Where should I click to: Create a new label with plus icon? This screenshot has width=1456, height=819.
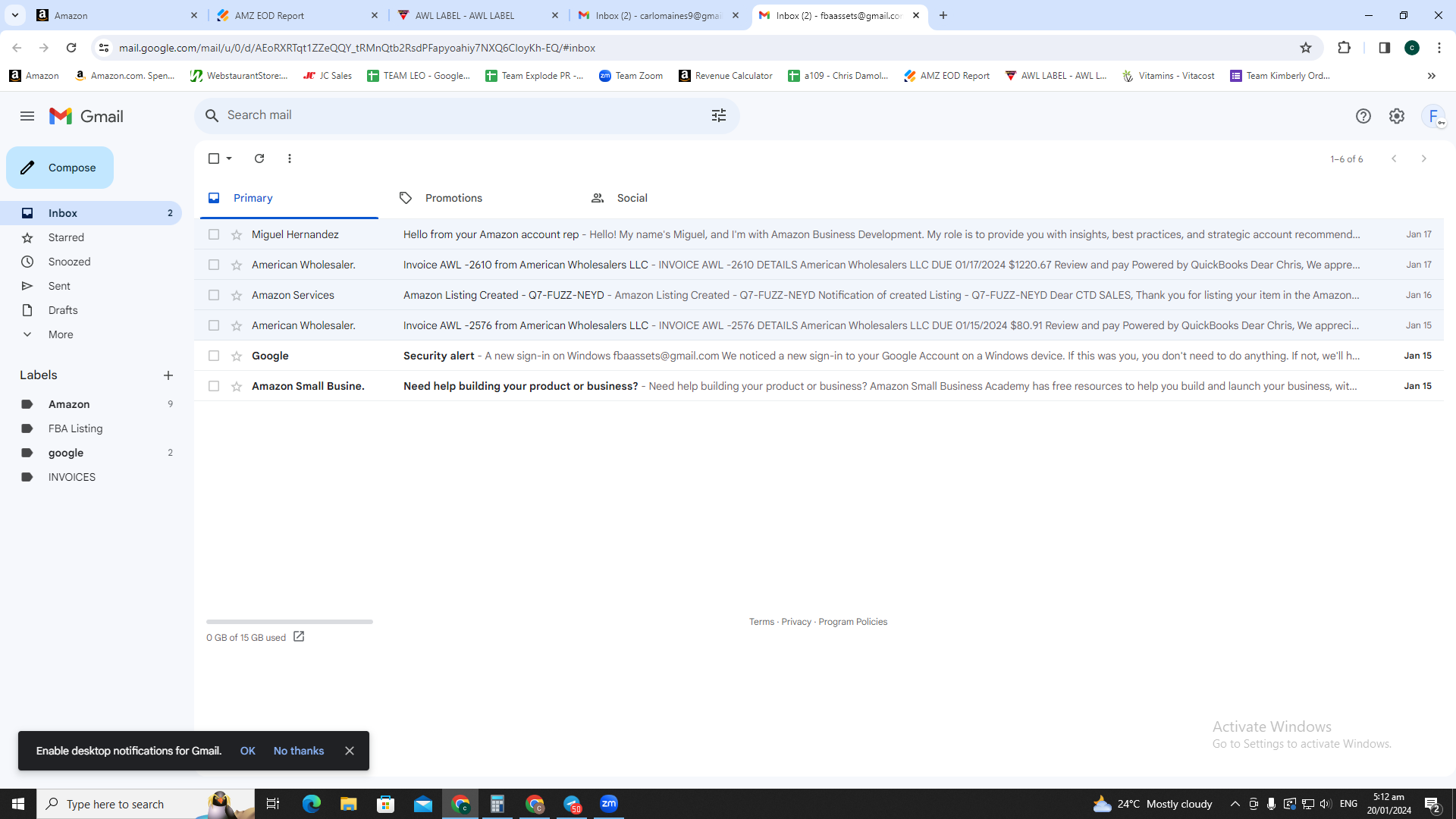[168, 375]
